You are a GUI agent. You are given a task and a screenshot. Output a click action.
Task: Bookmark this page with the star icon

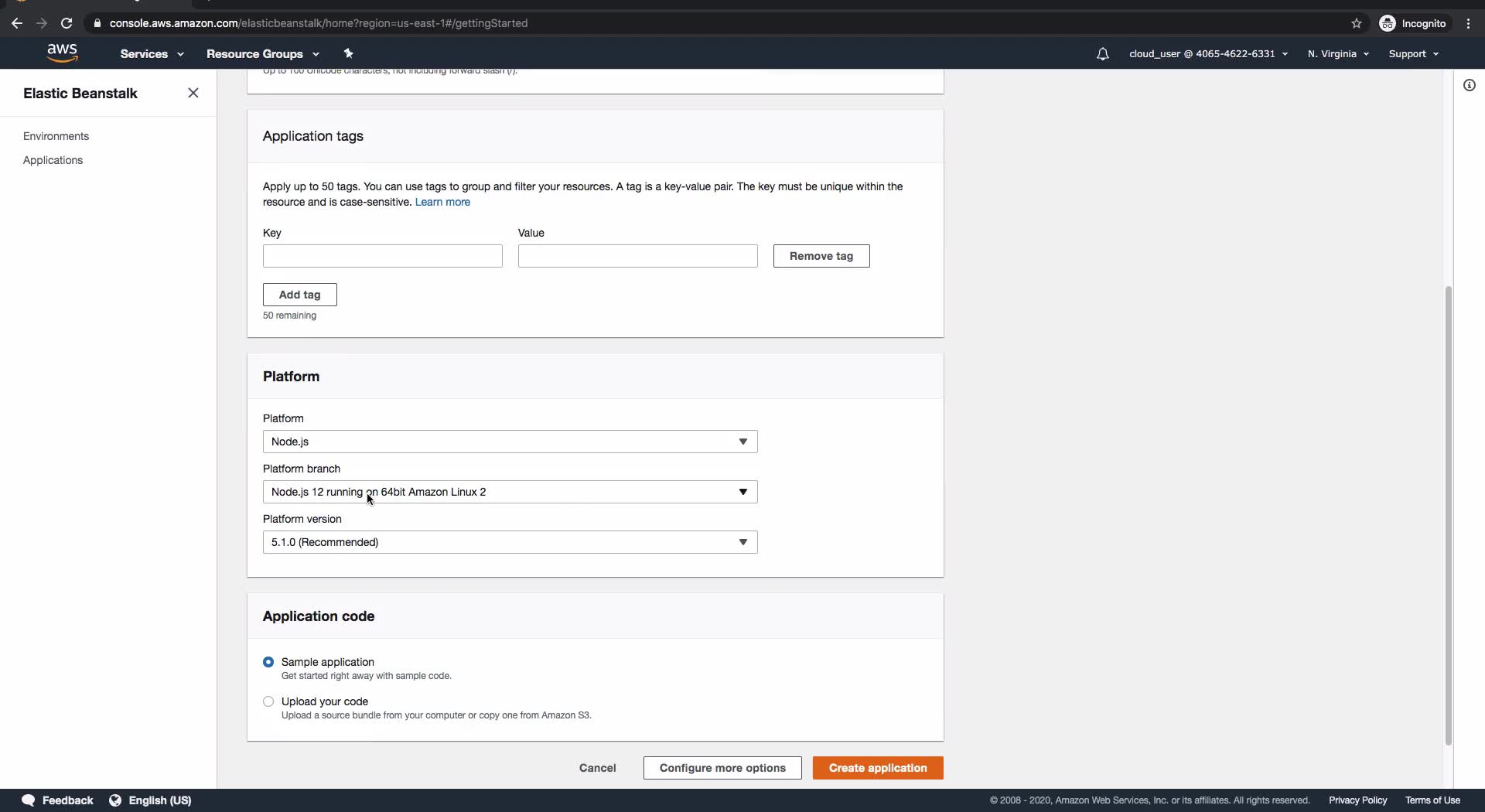coord(1356,23)
